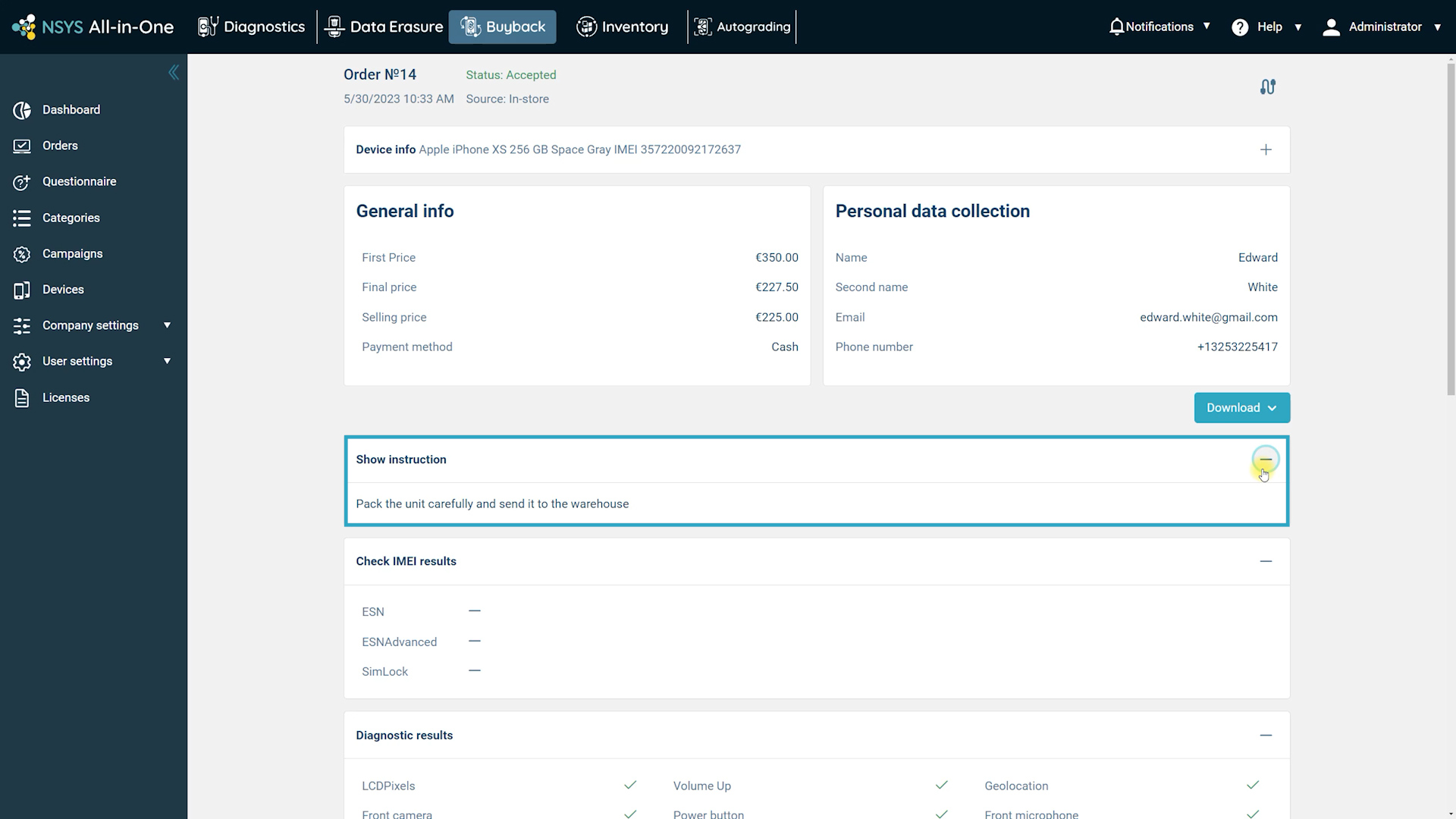
Task: Go to Dashboard in sidebar
Action: [71, 110]
